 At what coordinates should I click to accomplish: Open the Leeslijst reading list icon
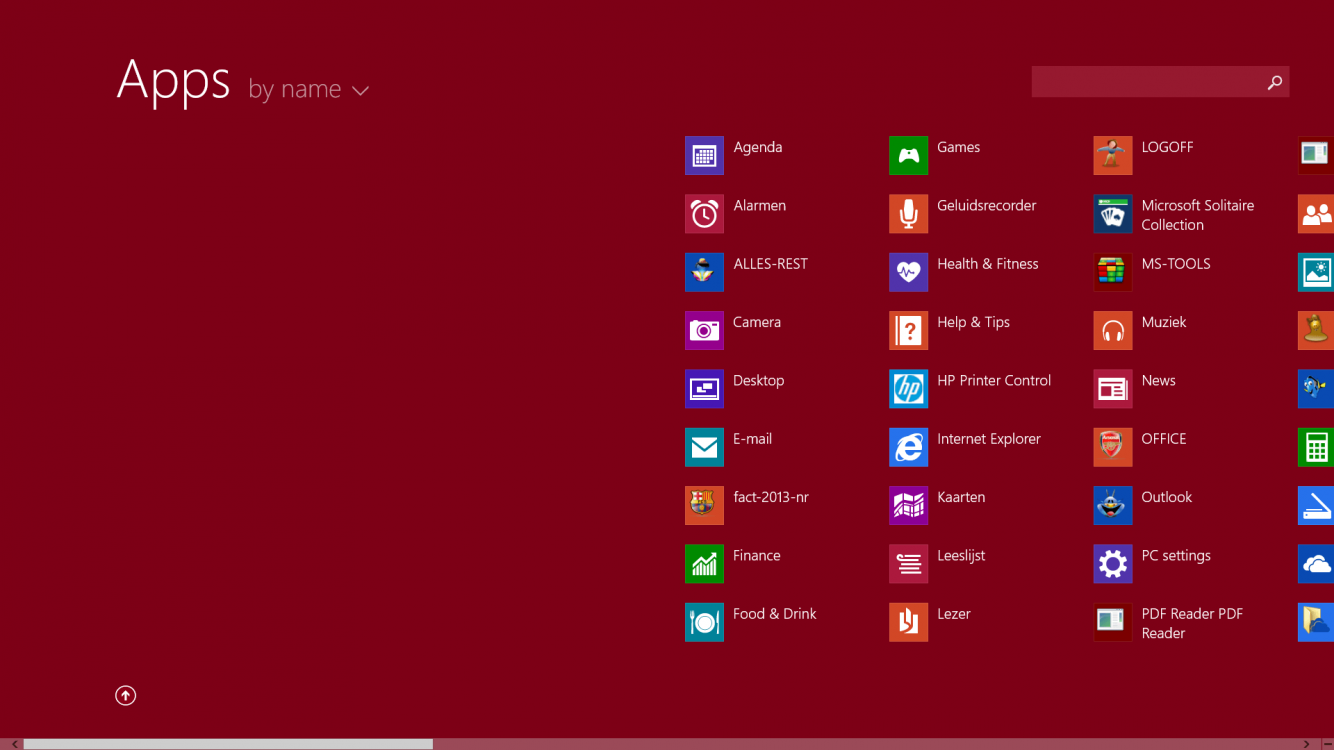point(908,564)
